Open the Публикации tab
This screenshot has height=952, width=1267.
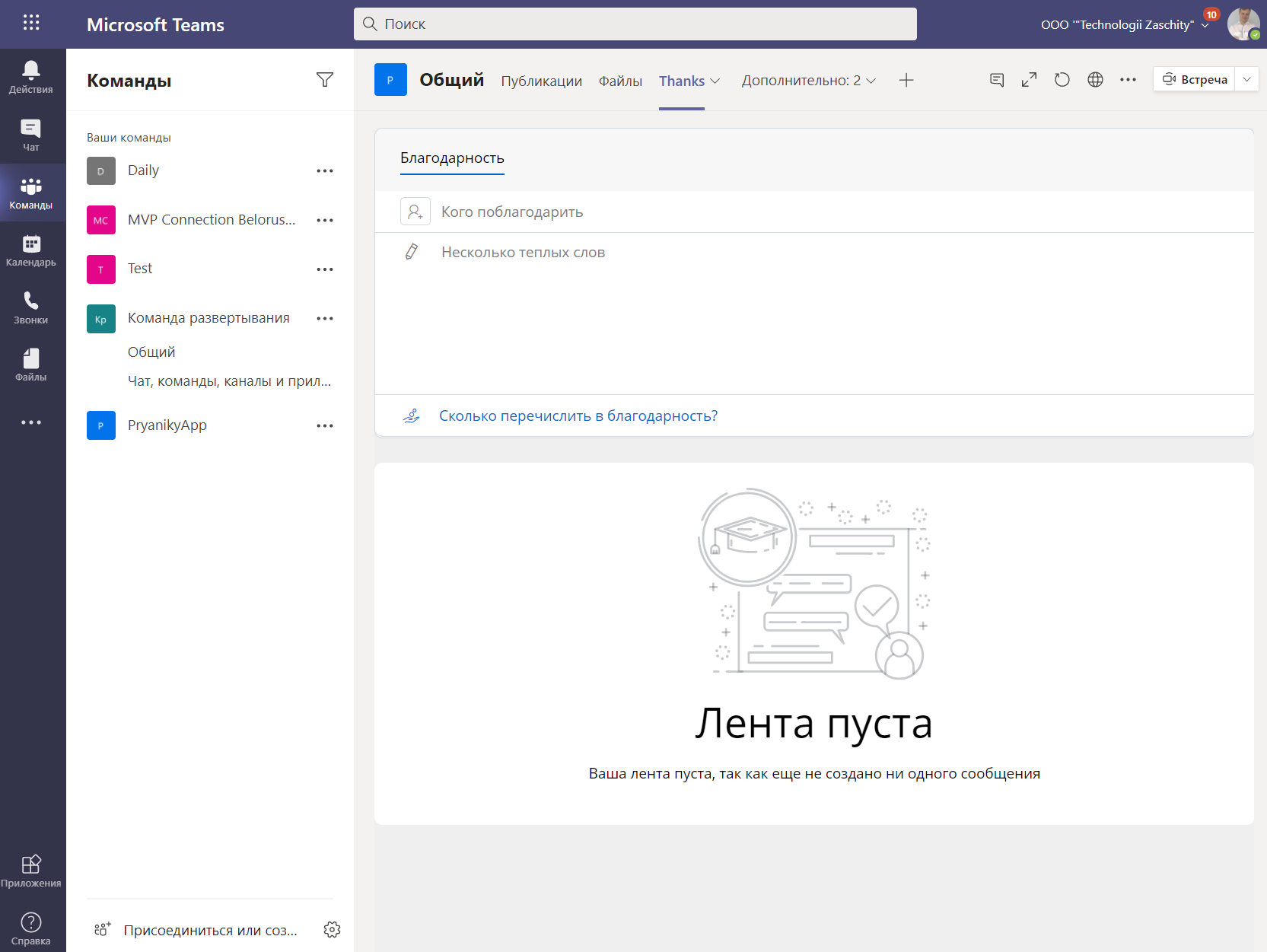point(542,81)
